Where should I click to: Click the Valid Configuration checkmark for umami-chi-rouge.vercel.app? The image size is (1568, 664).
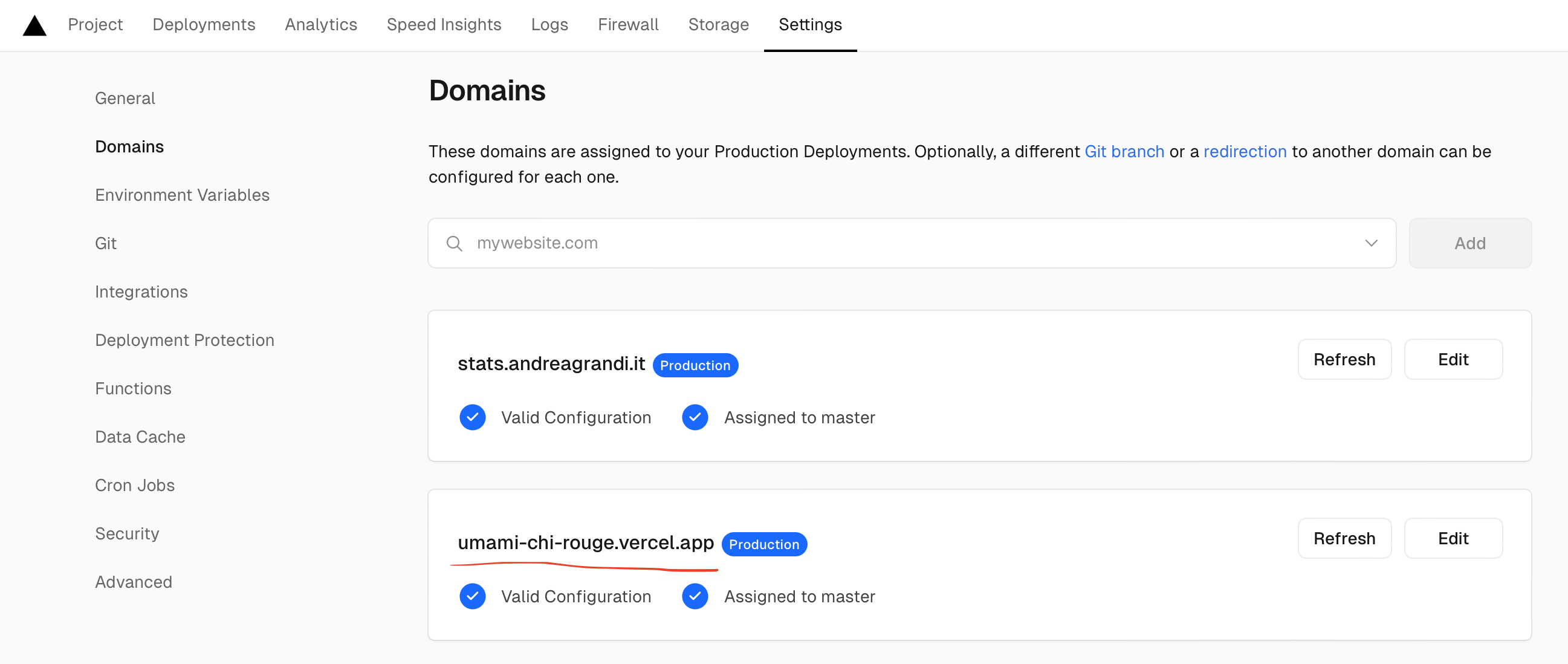coord(472,597)
